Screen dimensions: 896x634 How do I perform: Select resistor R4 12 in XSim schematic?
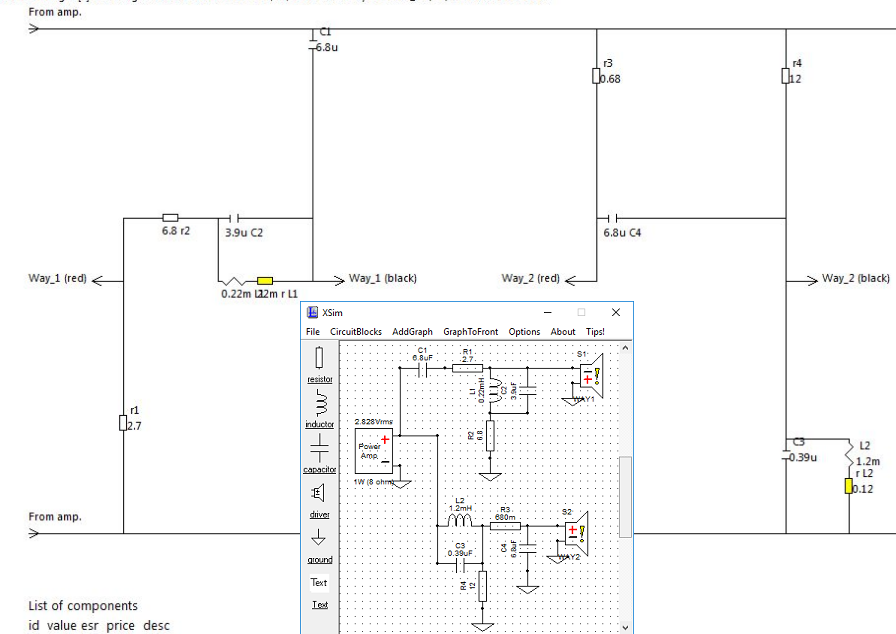[482, 586]
